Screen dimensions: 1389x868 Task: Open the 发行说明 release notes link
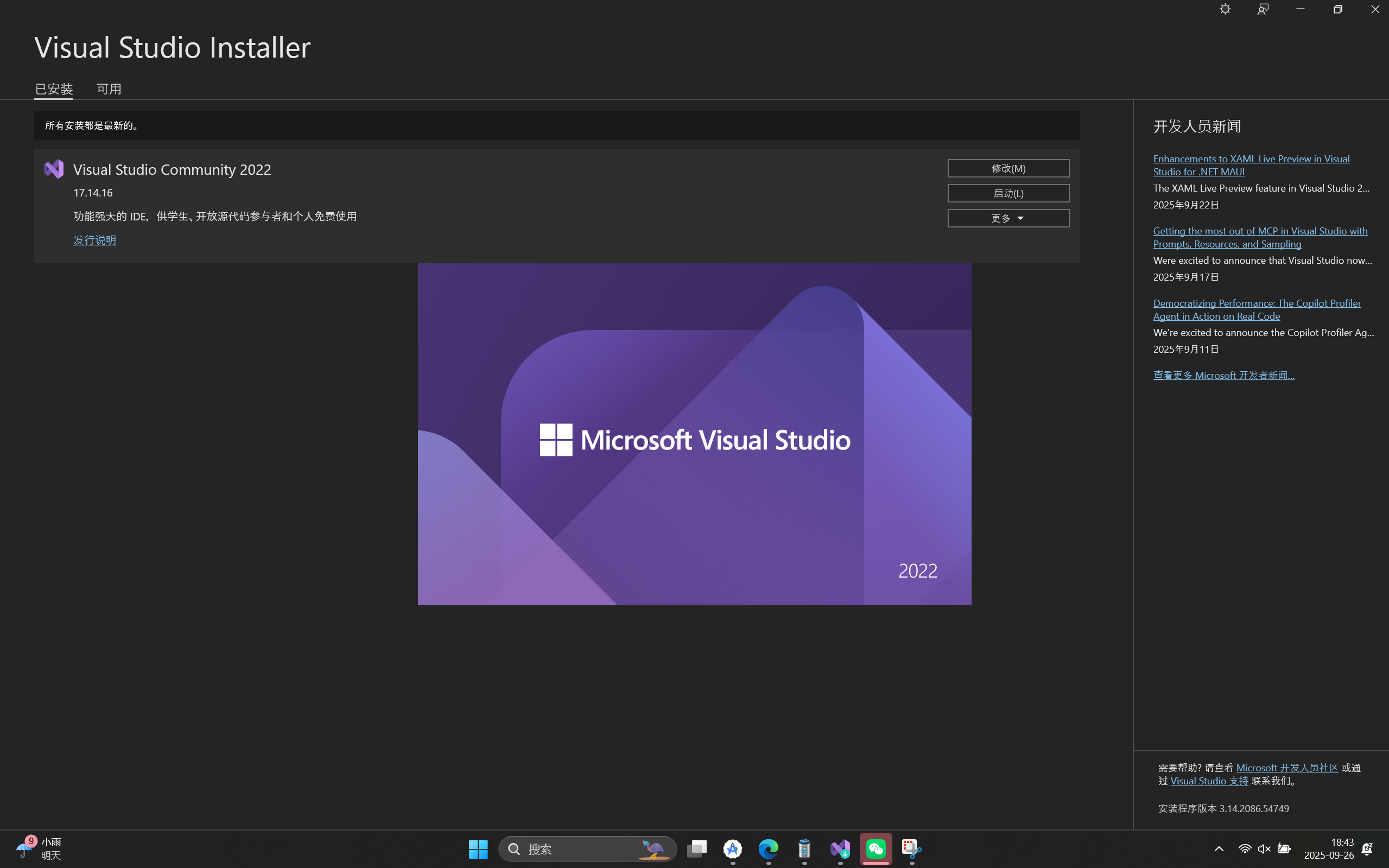[x=94, y=240]
